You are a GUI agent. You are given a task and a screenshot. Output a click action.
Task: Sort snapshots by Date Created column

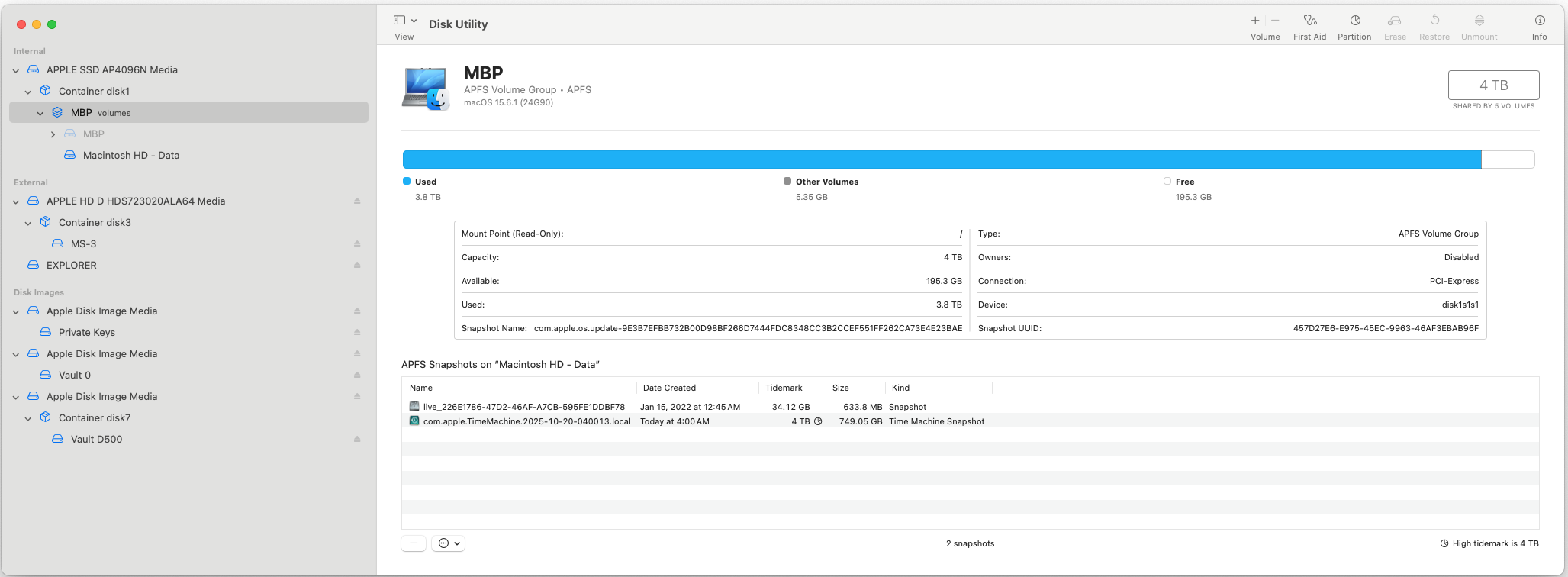[x=669, y=388]
